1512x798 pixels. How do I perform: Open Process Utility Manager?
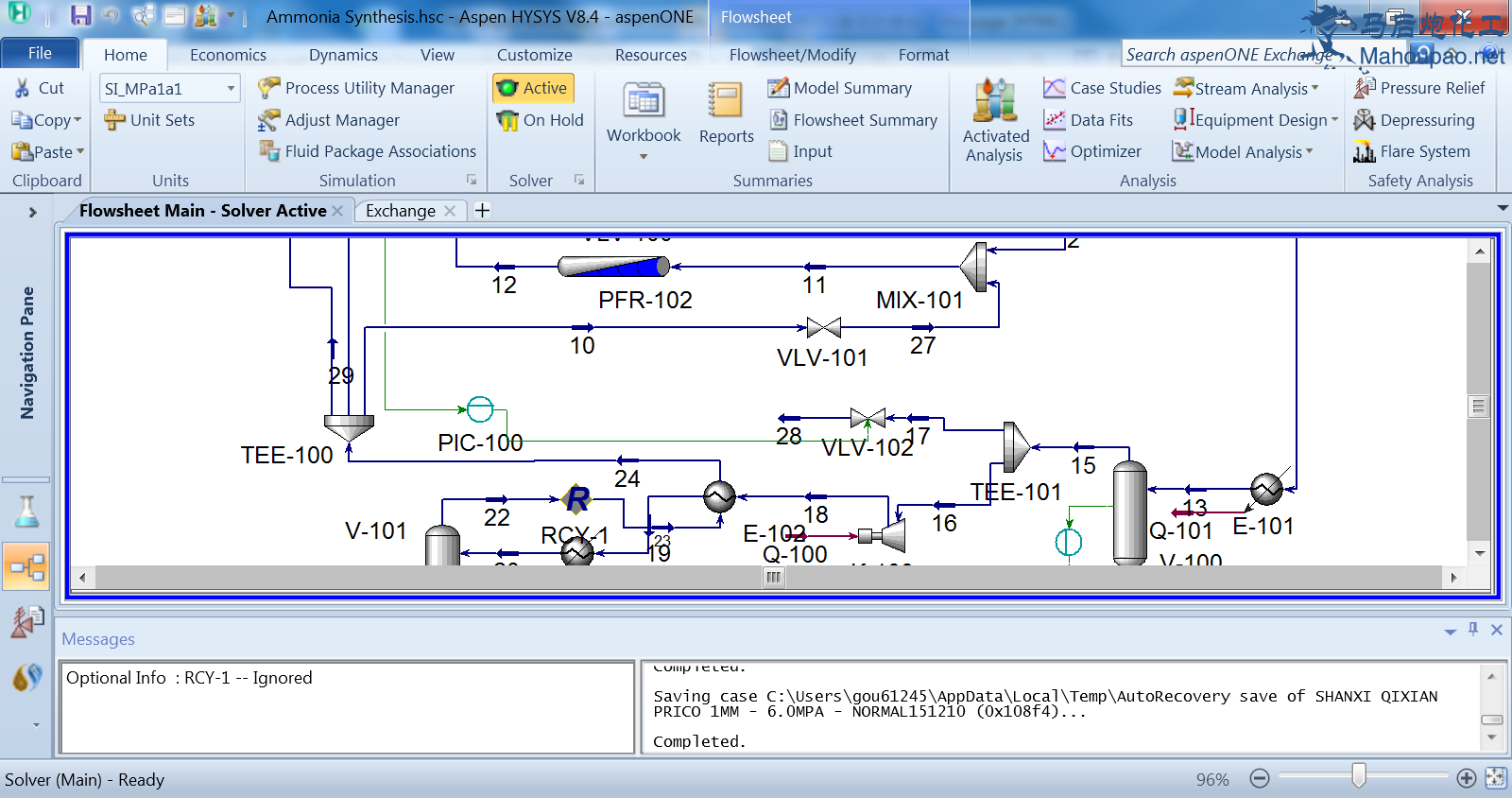click(356, 88)
